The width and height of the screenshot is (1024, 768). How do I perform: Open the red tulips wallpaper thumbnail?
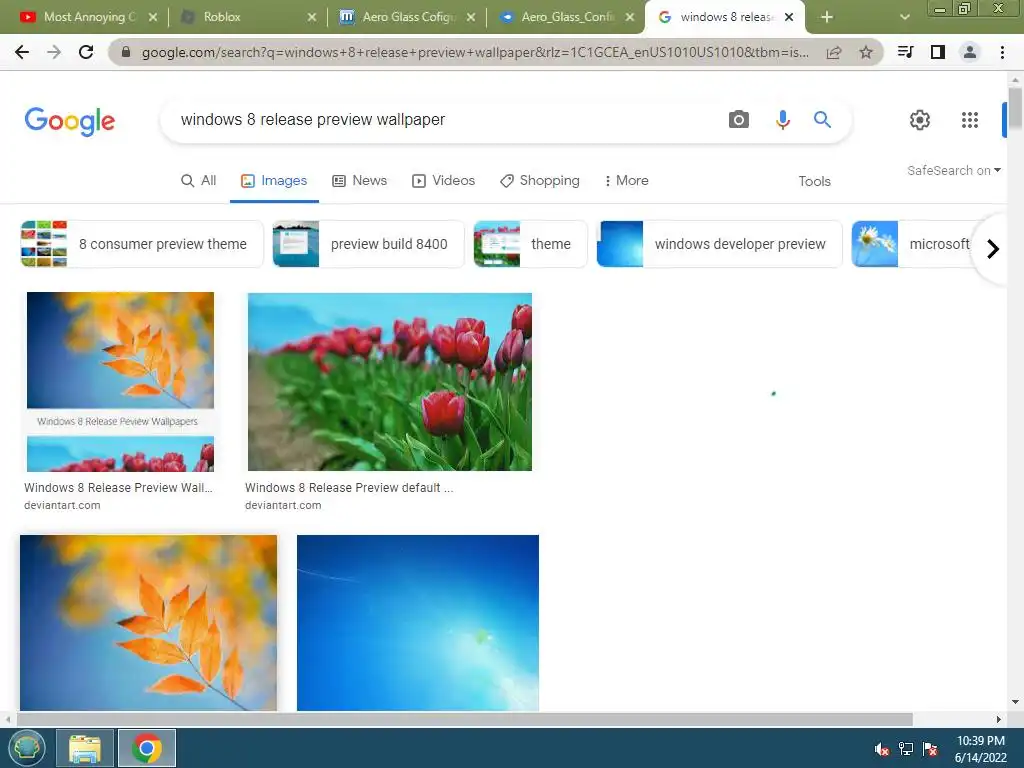pos(390,382)
